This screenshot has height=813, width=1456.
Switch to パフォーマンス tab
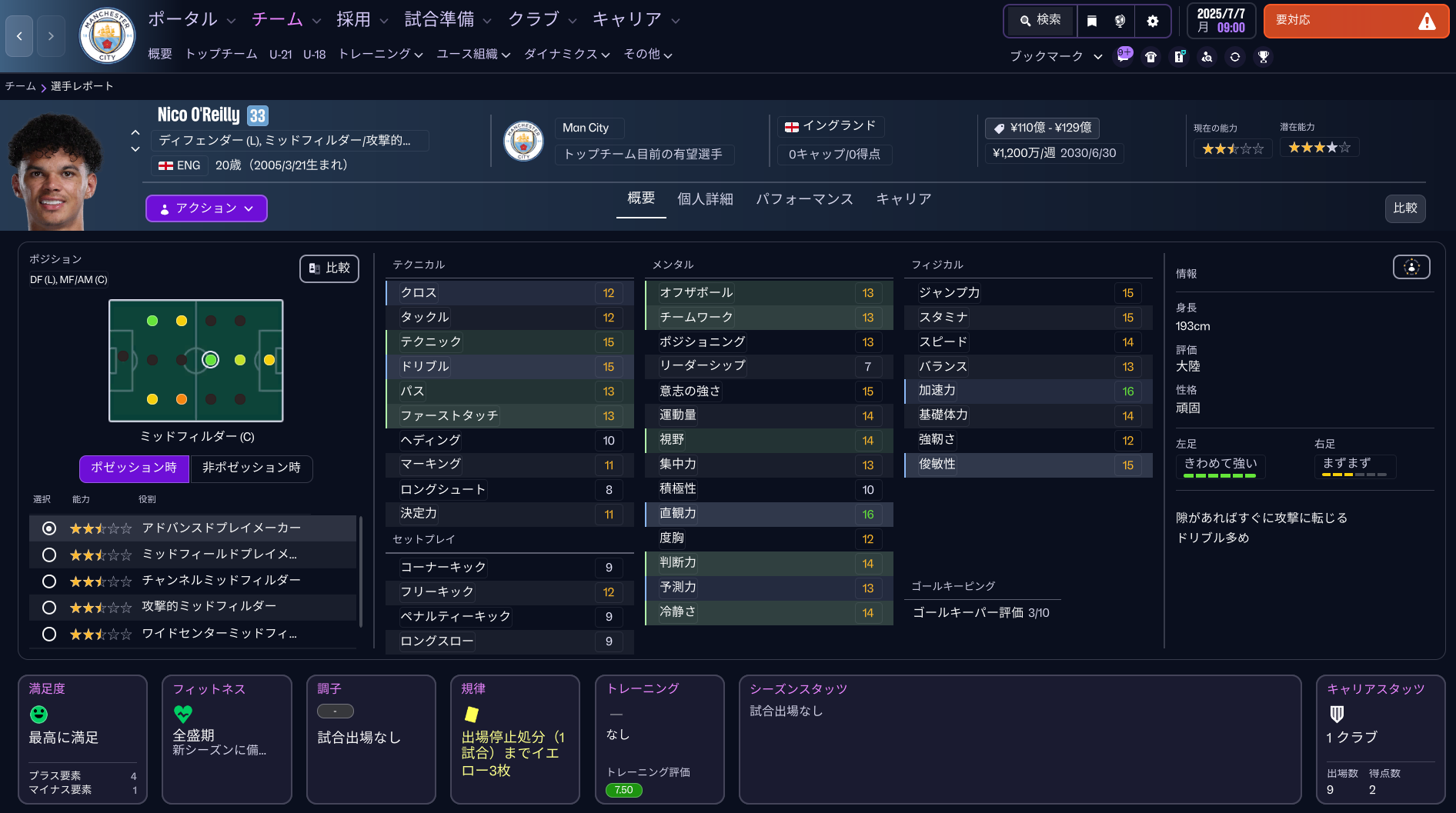(804, 199)
